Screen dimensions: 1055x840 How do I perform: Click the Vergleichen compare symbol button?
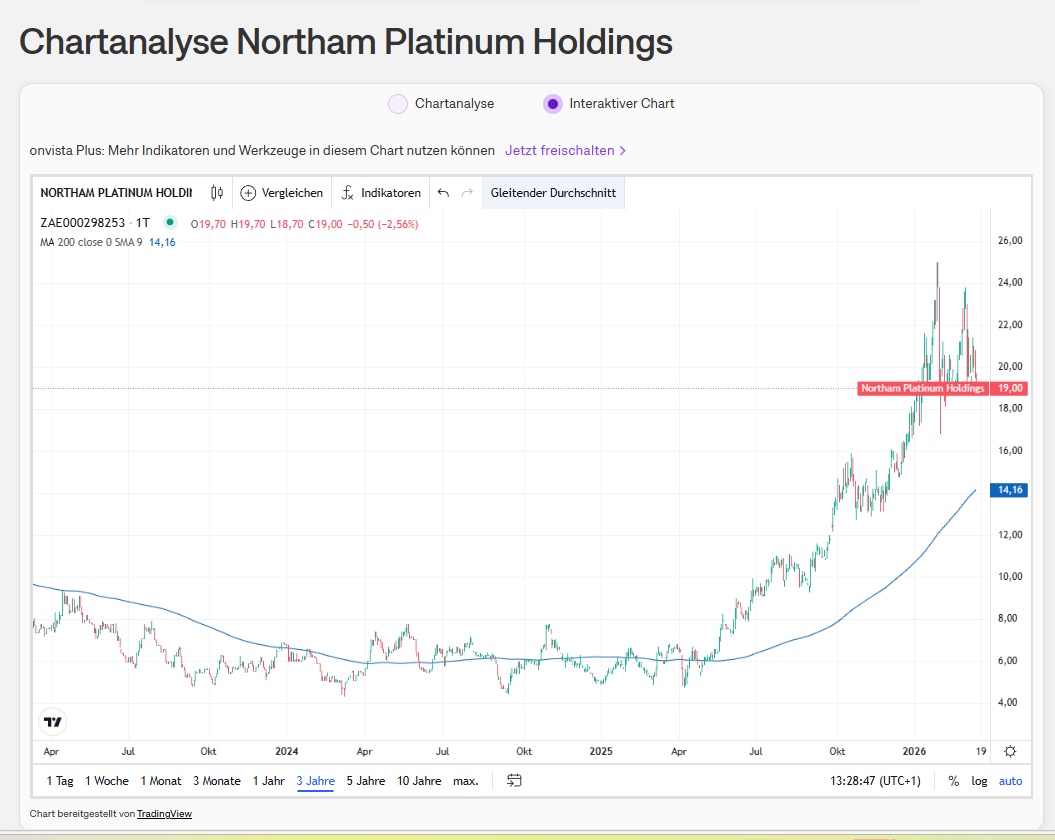point(282,193)
